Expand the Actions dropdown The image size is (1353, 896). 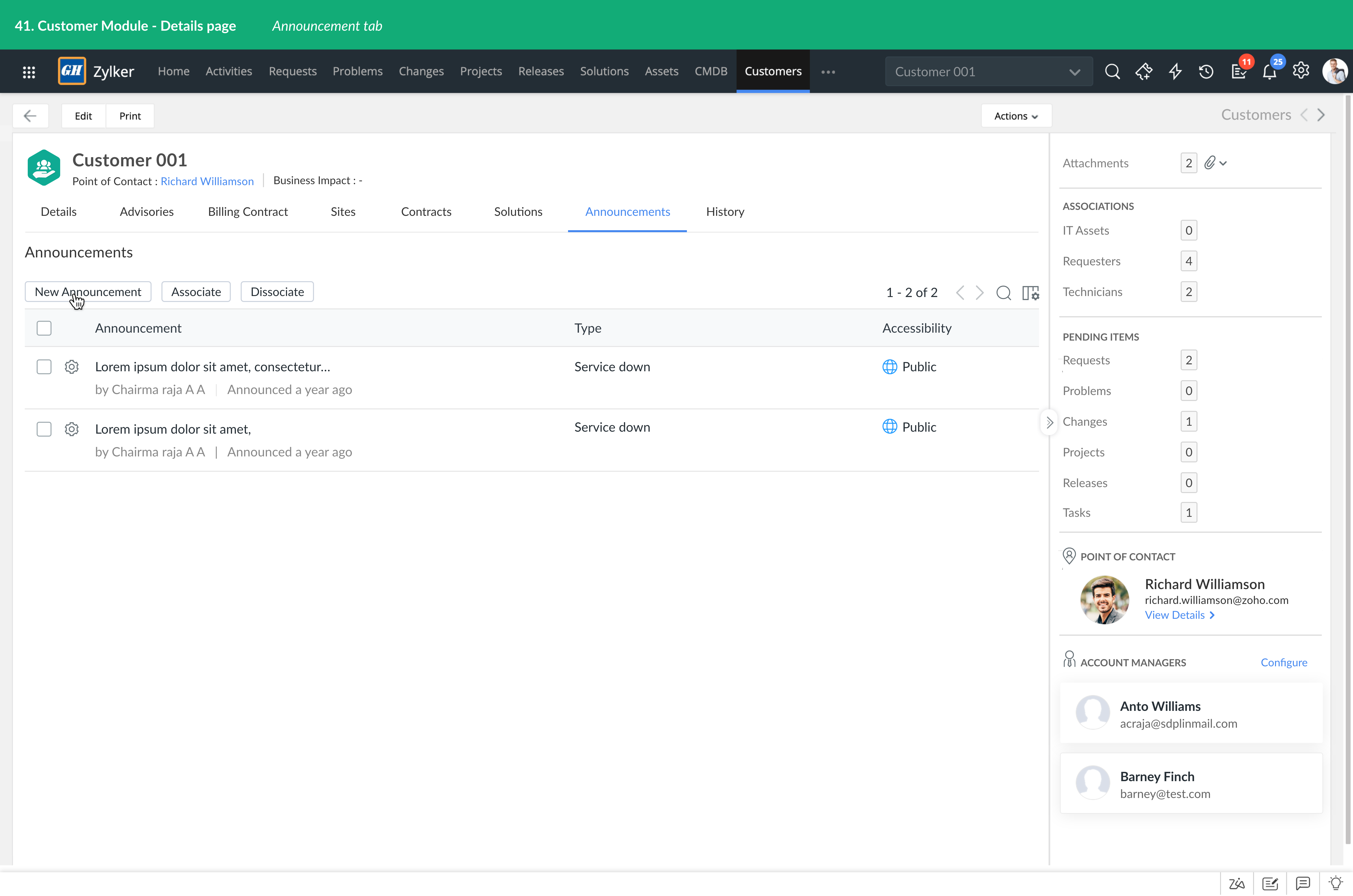click(x=1016, y=116)
